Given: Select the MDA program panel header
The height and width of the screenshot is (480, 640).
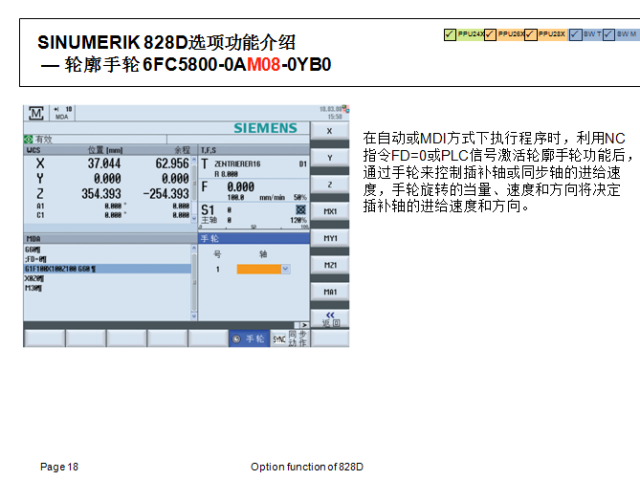Looking at the screenshot, I should click(x=110, y=238).
